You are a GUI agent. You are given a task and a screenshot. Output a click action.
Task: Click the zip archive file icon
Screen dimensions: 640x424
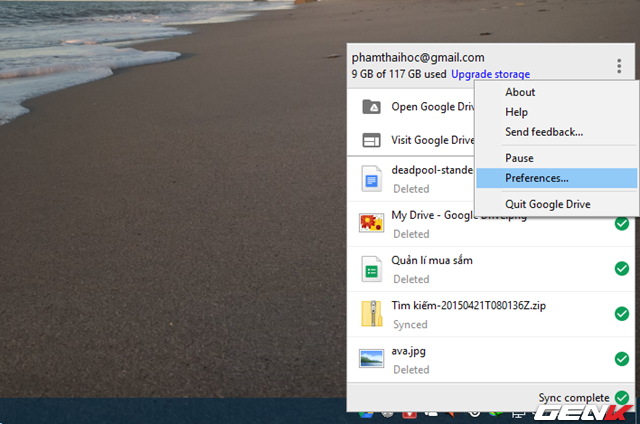coord(371,314)
